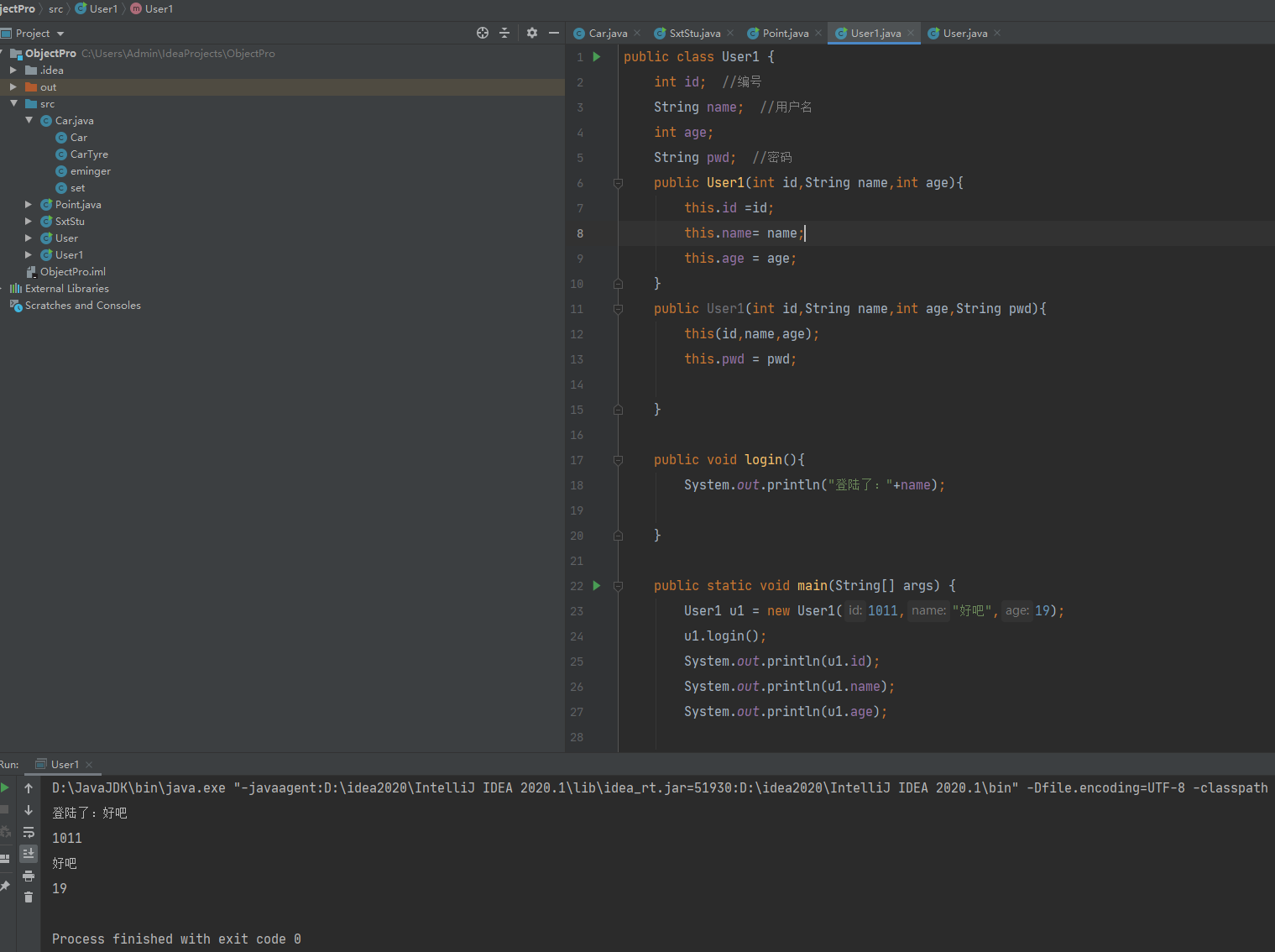This screenshot has width=1275, height=952.
Task: Close the Car.java tab
Action: (637, 34)
